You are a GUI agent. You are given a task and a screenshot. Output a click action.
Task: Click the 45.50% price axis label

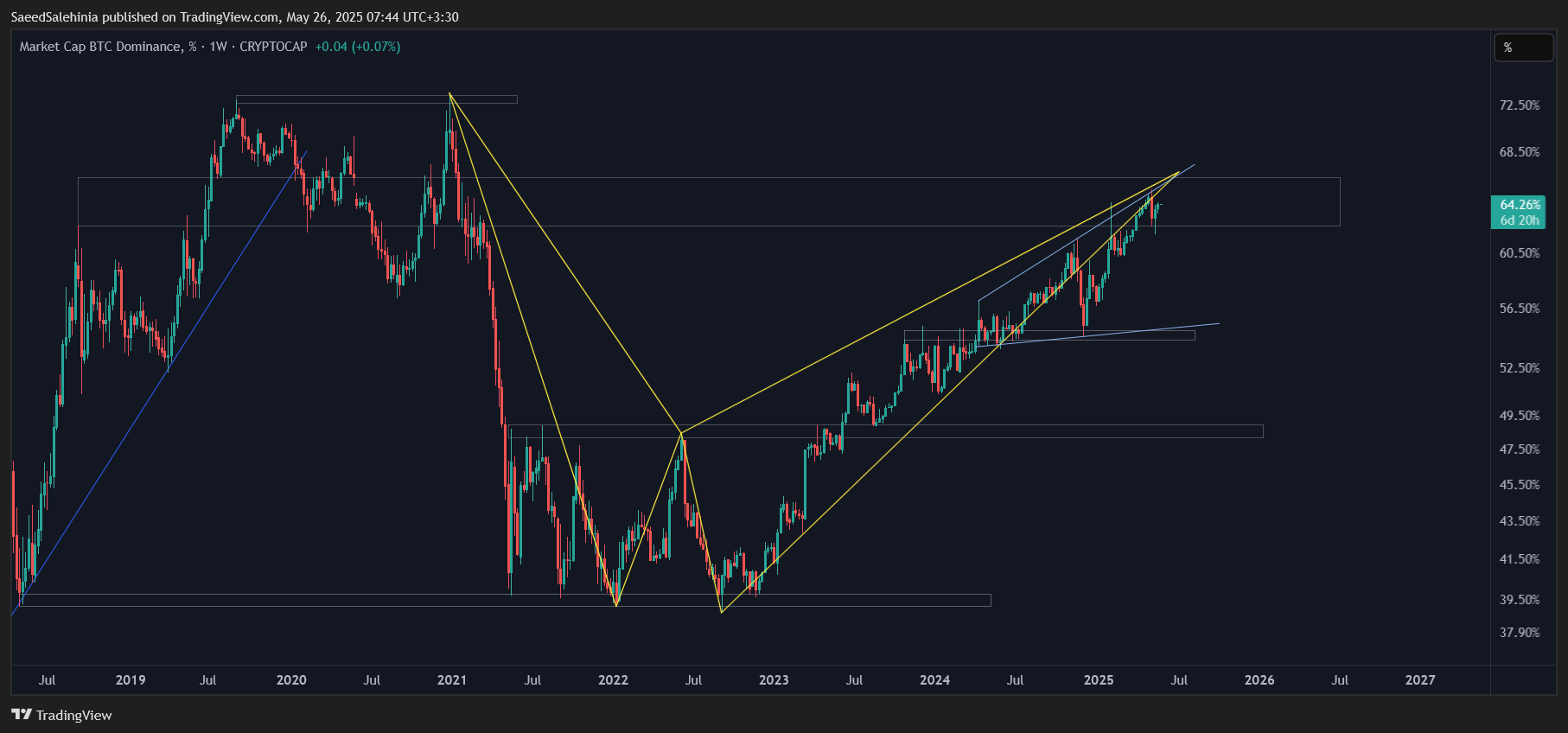(1520, 485)
